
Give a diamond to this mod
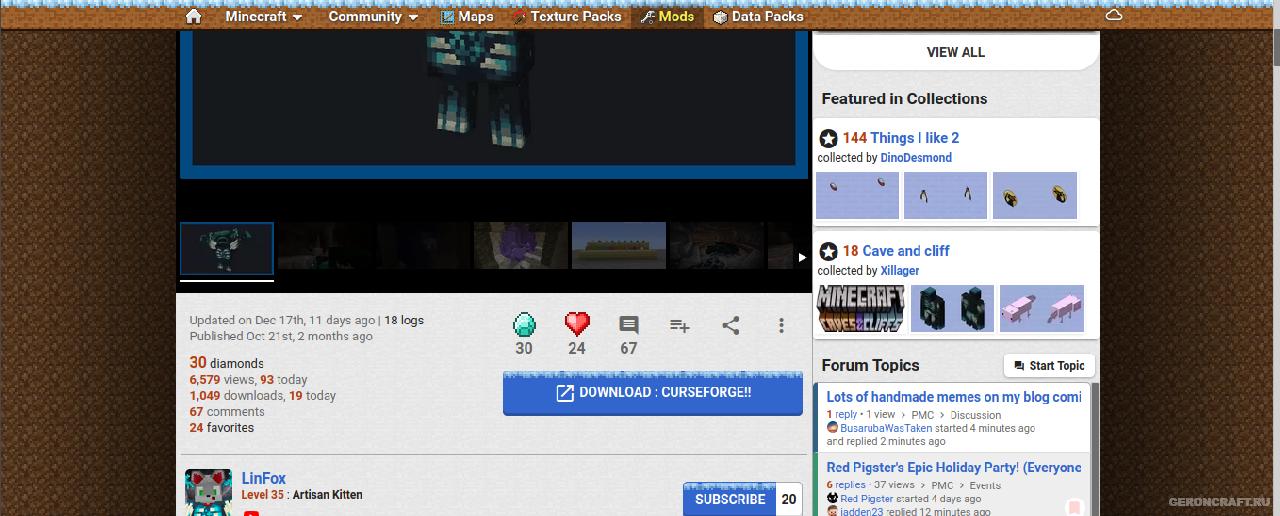pyautogui.click(x=524, y=325)
